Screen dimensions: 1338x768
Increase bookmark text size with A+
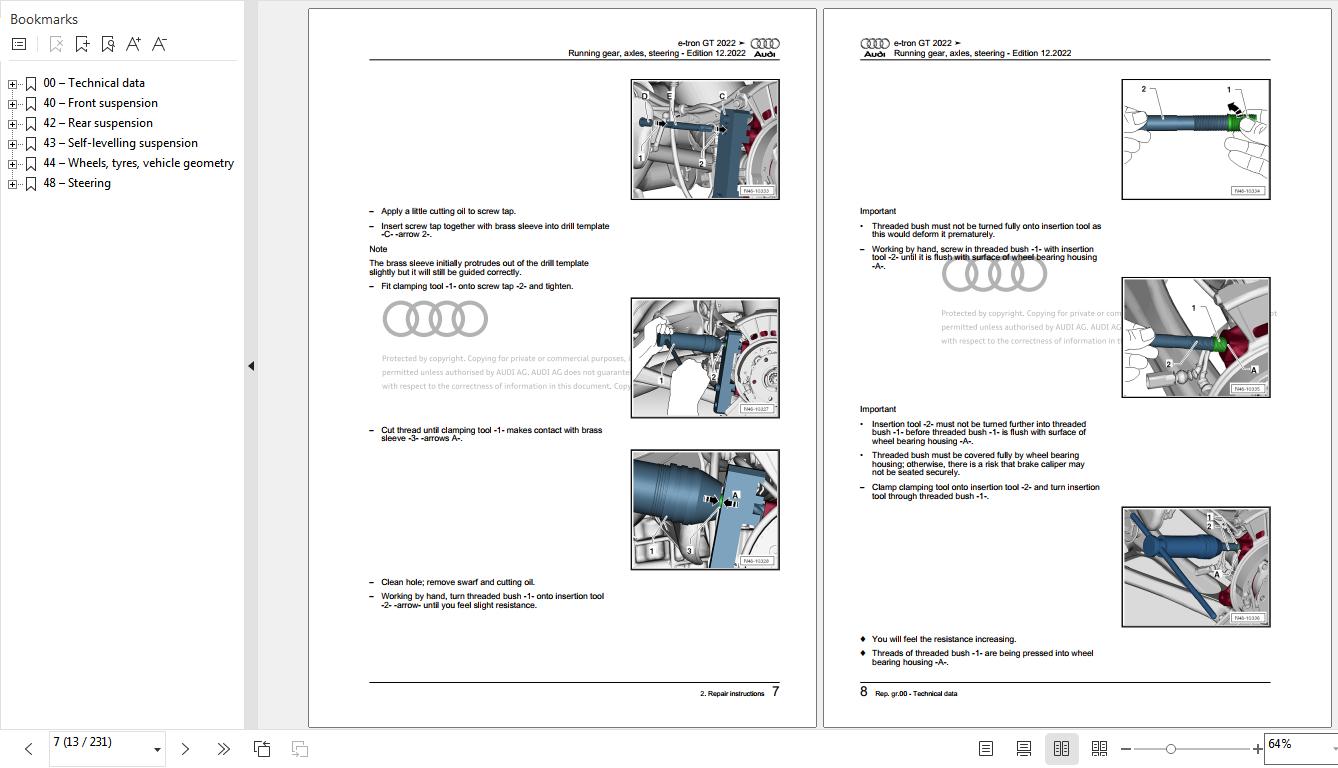click(x=133, y=43)
